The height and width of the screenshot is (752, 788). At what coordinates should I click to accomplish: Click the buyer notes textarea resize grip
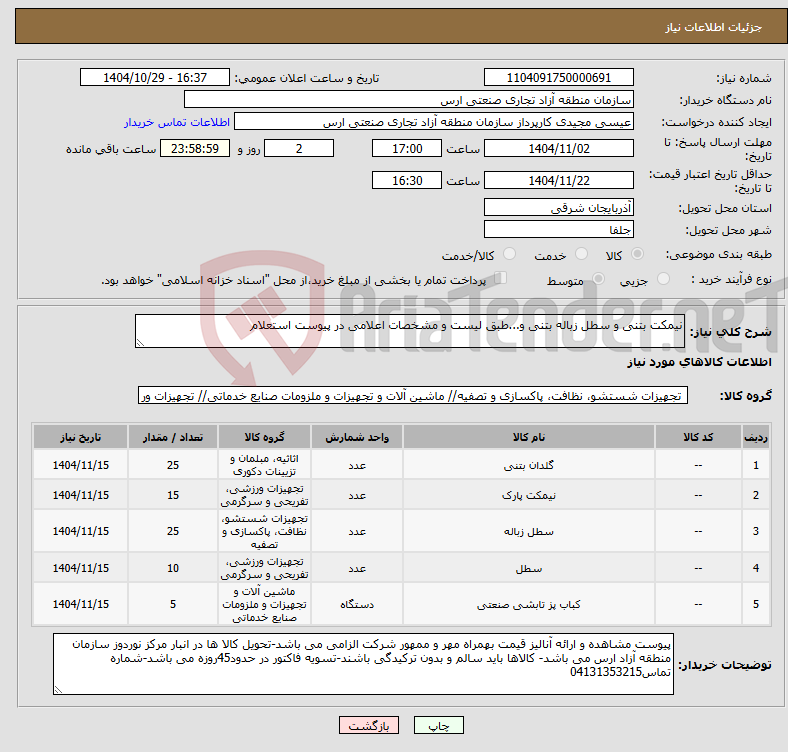[58, 690]
